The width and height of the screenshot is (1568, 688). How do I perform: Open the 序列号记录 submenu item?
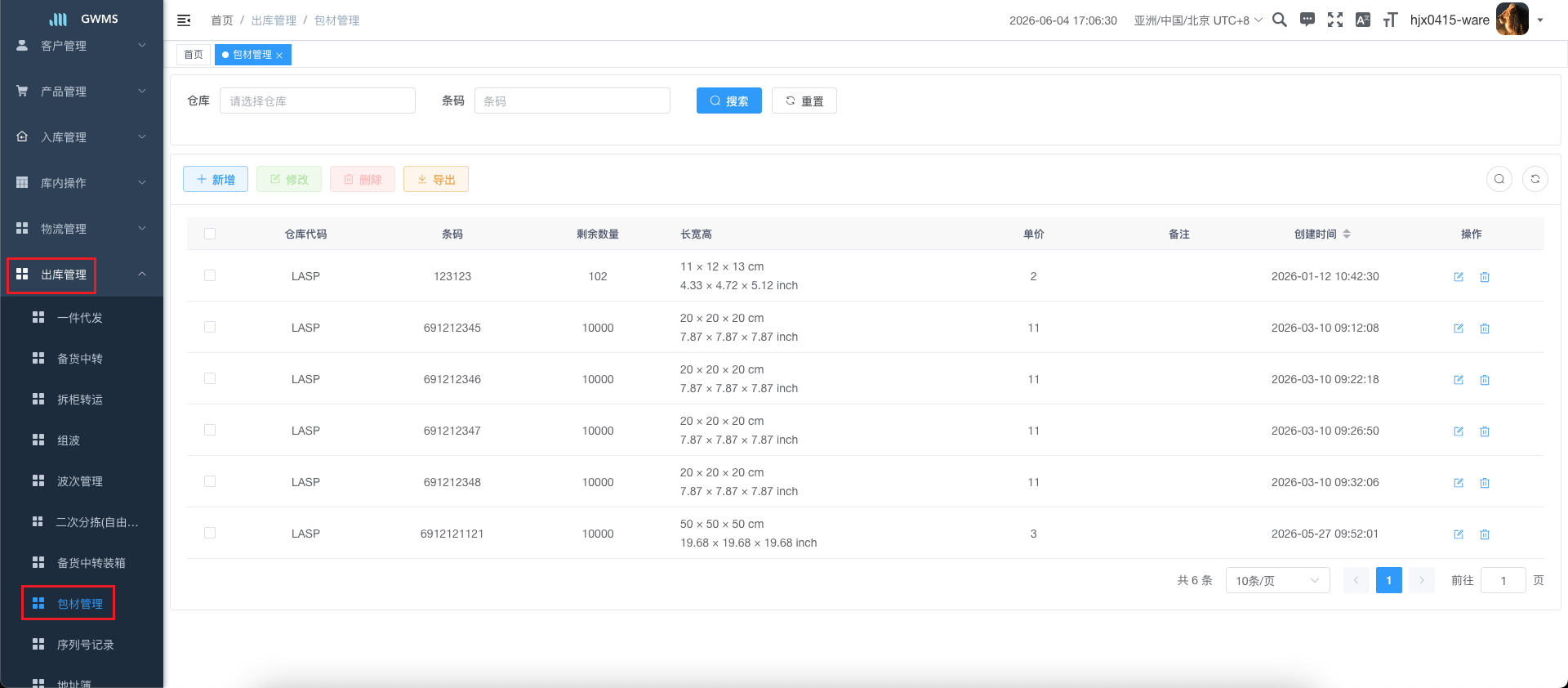click(82, 645)
